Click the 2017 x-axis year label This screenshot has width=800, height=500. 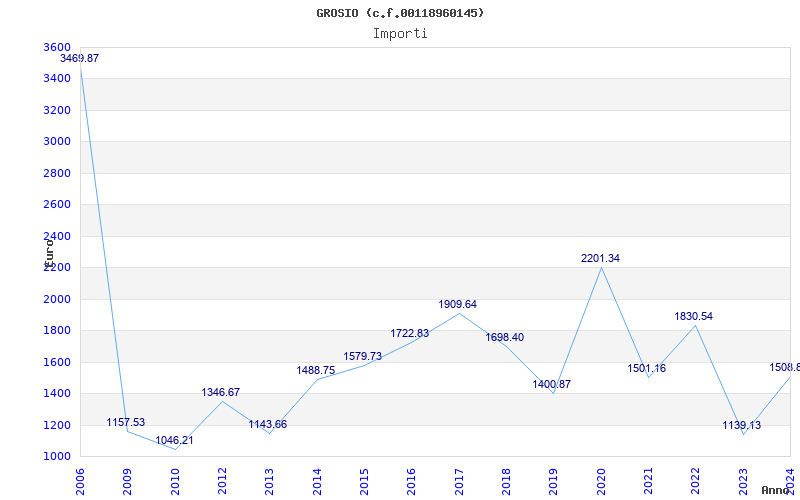pyautogui.click(x=459, y=482)
